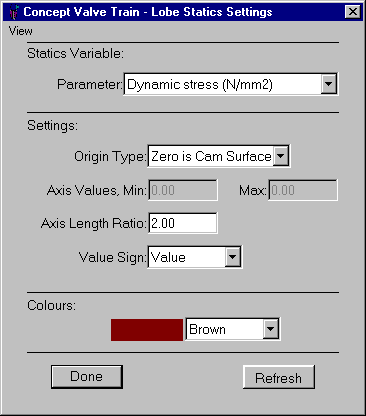Screen dimensions: 366x416
Task: Click the Statics Variable section label
Action: click(75, 53)
